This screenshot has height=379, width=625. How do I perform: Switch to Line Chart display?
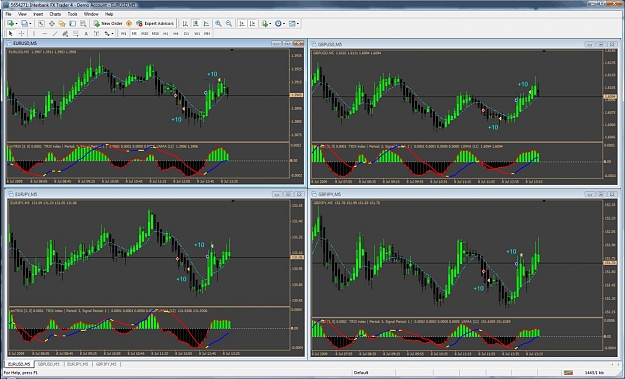pos(206,24)
